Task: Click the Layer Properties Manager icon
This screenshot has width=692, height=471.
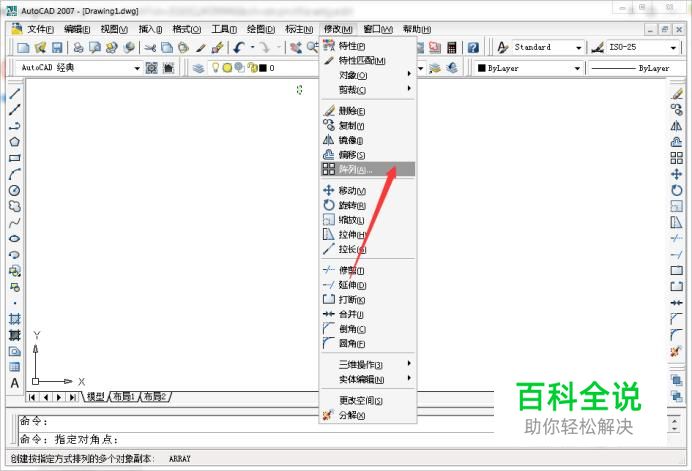Action: point(198,68)
